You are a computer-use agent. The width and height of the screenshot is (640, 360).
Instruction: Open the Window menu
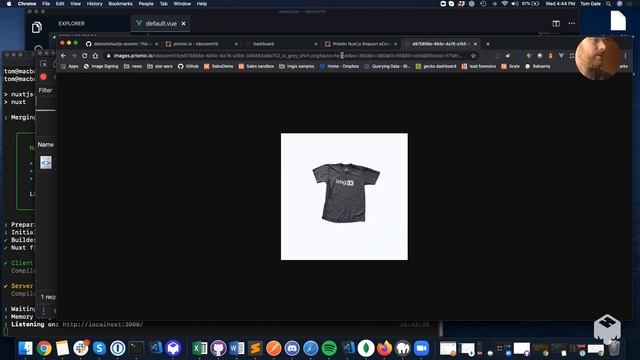pyautogui.click(x=182, y=4)
